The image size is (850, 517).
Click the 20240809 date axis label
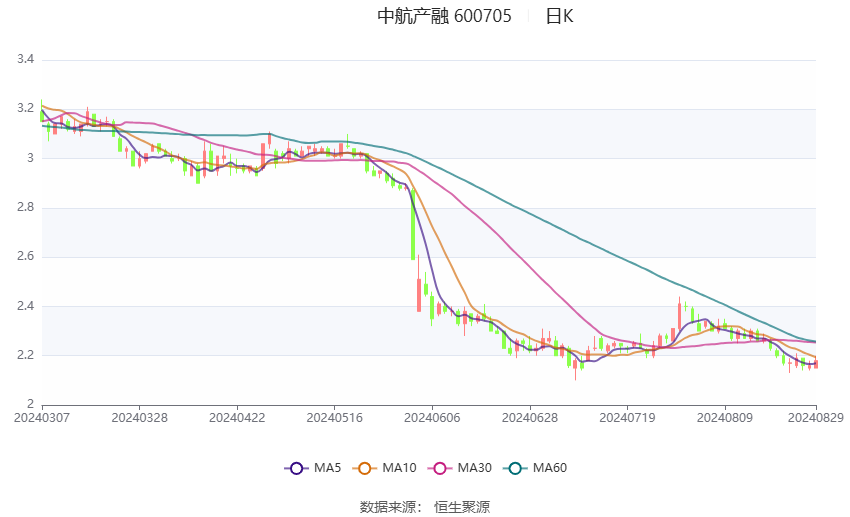725,418
